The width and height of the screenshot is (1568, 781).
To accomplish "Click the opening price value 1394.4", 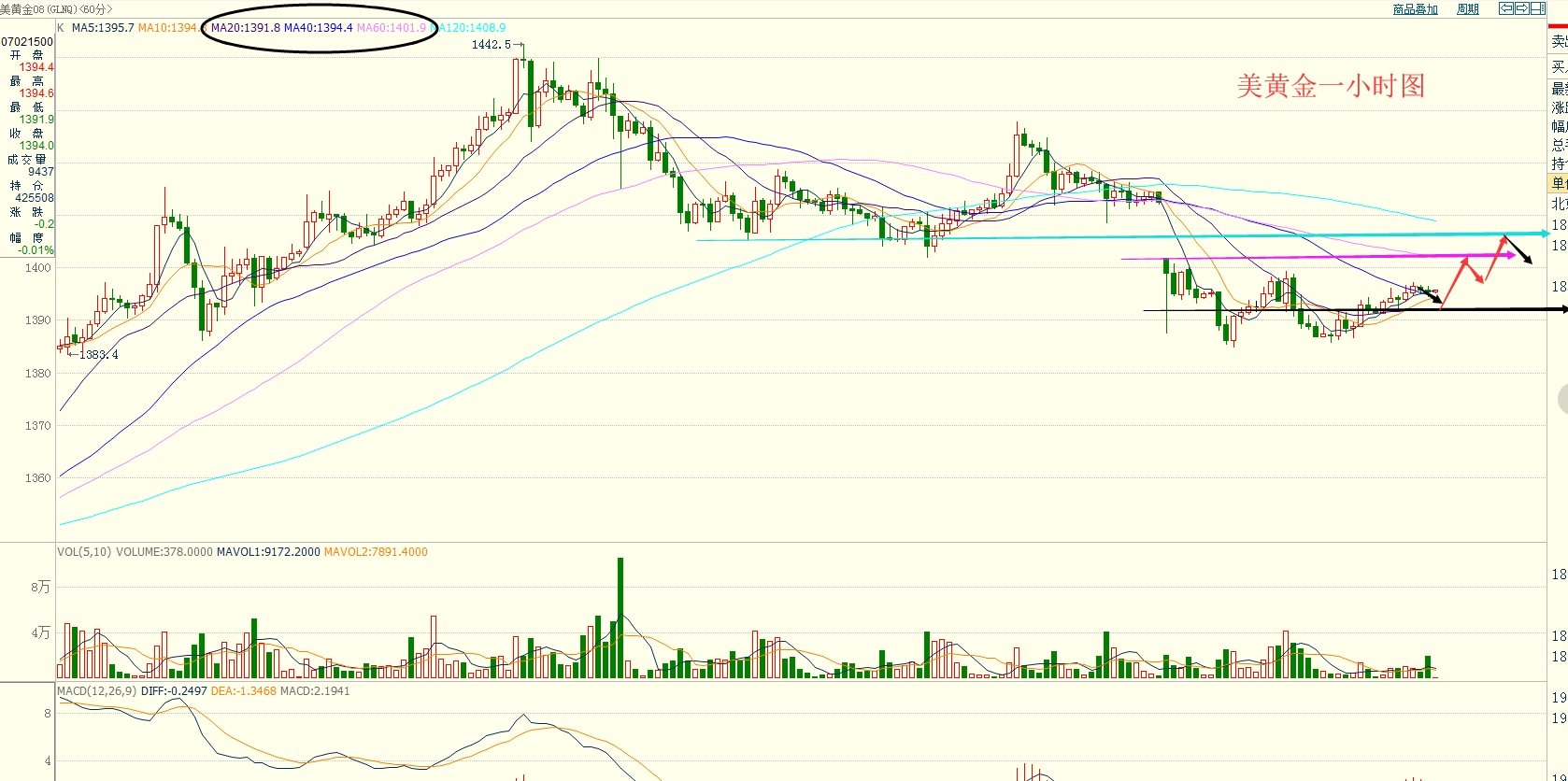I will coord(37,67).
